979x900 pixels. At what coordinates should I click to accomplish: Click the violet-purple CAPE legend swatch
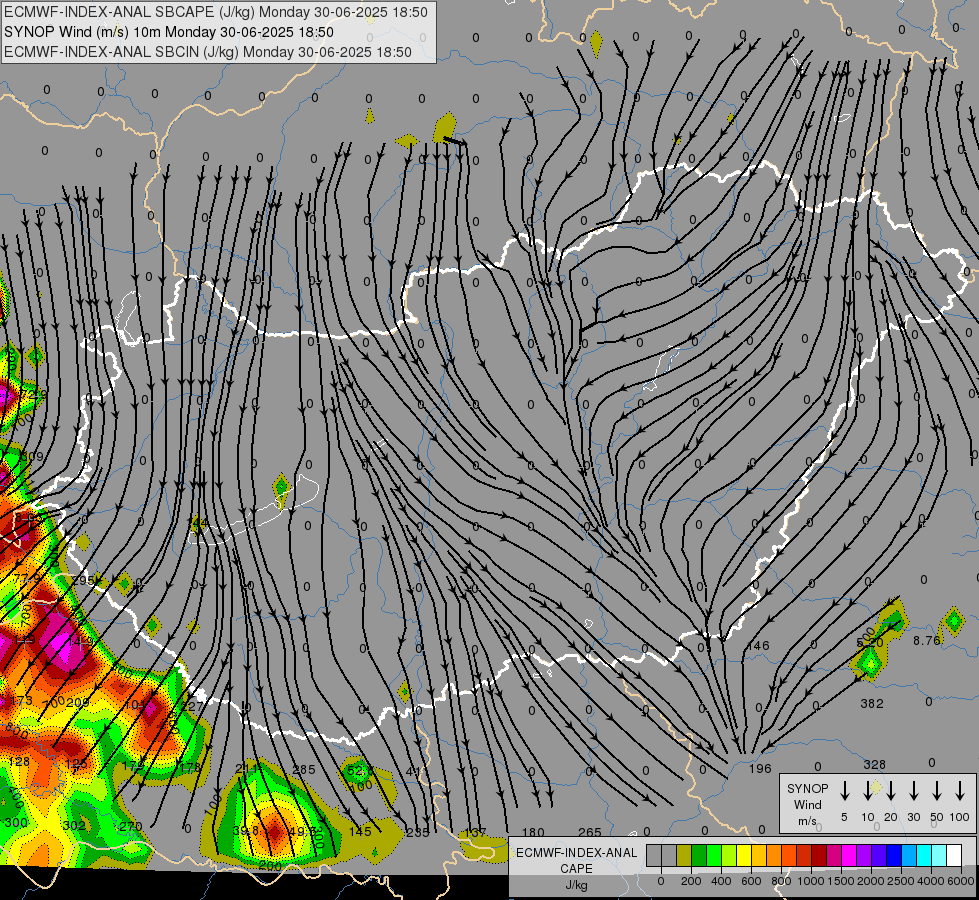pyautogui.click(x=863, y=855)
